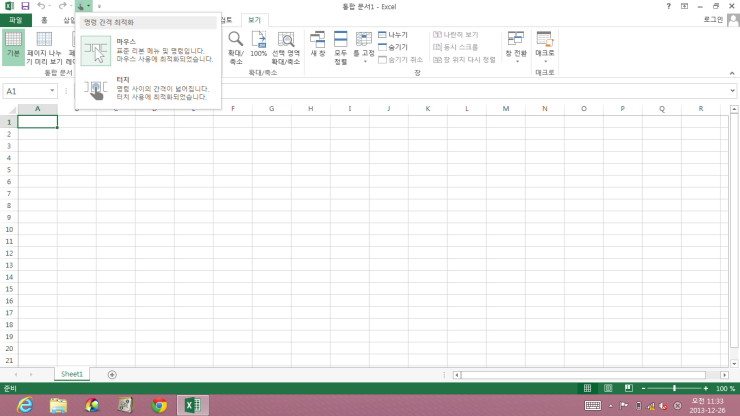Open the Name Box dropdown arrow
Viewport: 740px width, 416px height.
tap(52, 91)
